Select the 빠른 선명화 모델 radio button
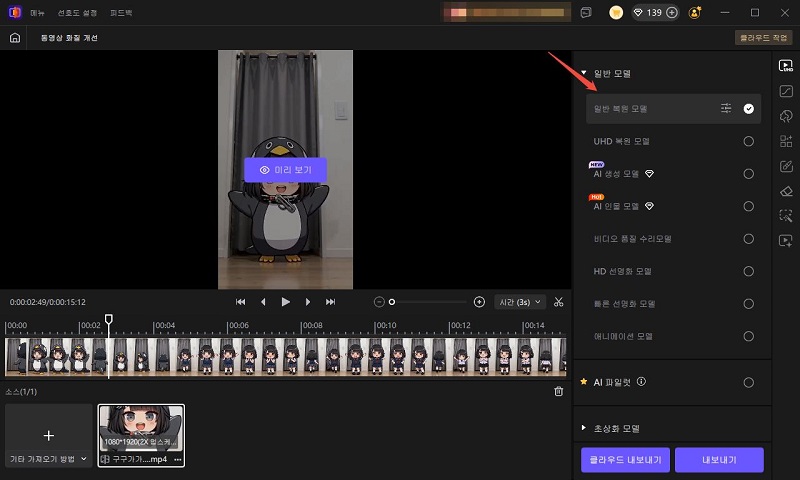Image resolution: width=800 pixels, height=480 pixels. tap(748, 304)
